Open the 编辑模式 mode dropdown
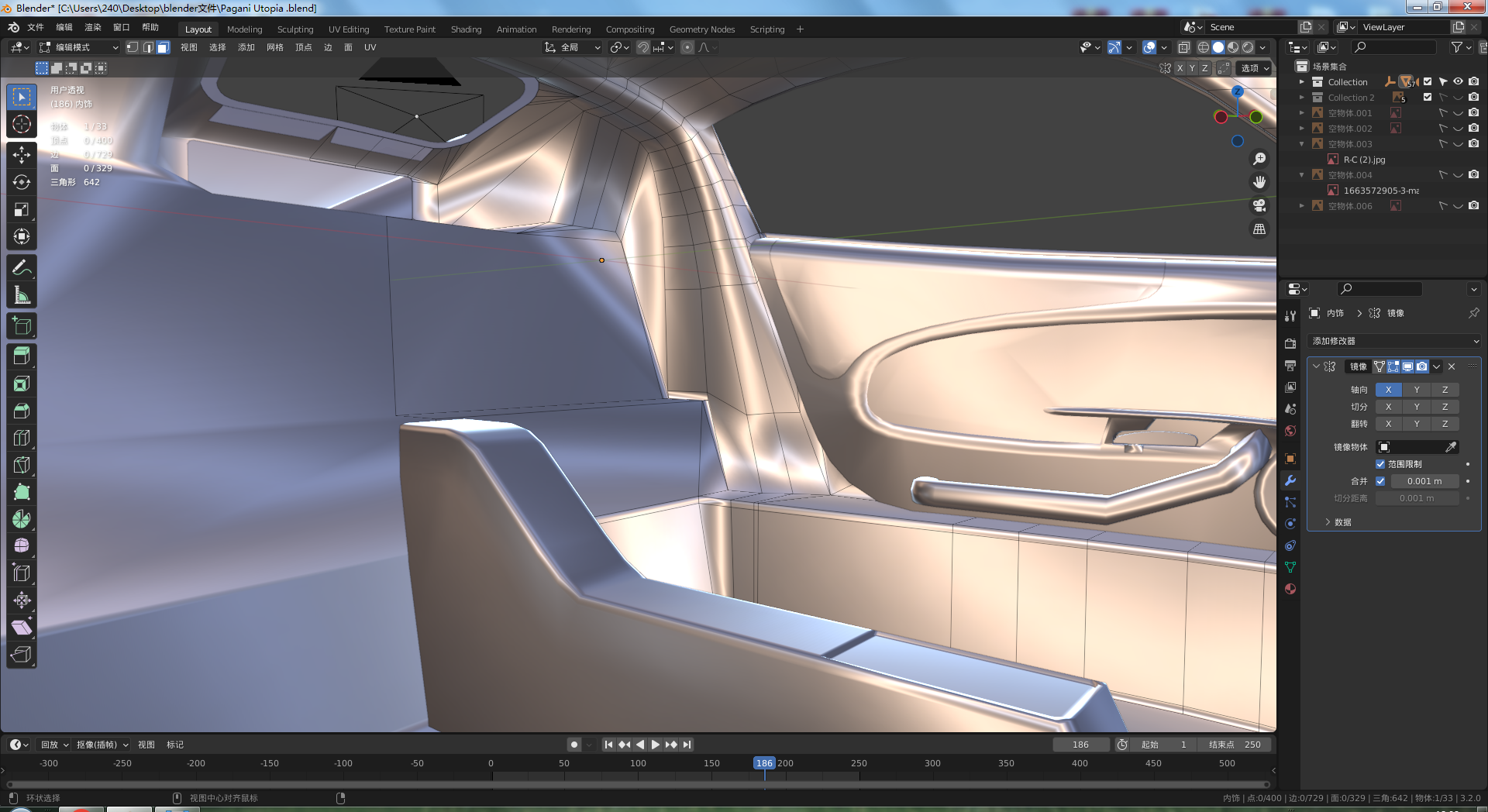The height and width of the screenshot is (812, 1488). coord(79,47)
